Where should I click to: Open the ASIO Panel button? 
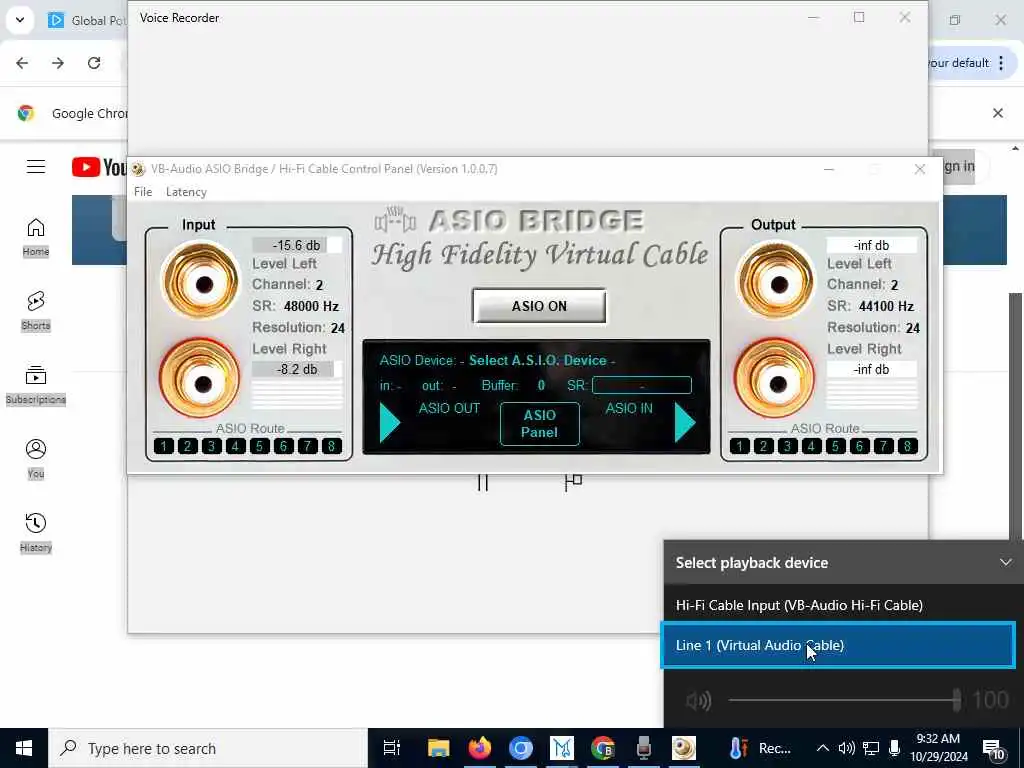point(539,424)
